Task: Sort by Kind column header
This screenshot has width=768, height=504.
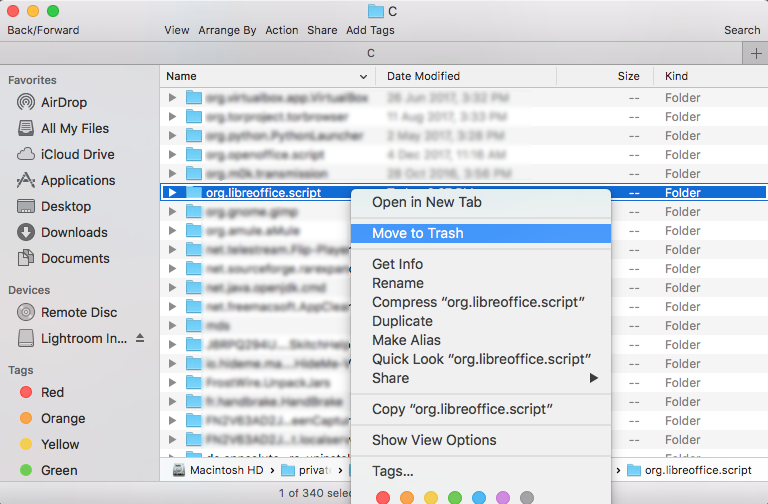Action: (x=676, y=76)
